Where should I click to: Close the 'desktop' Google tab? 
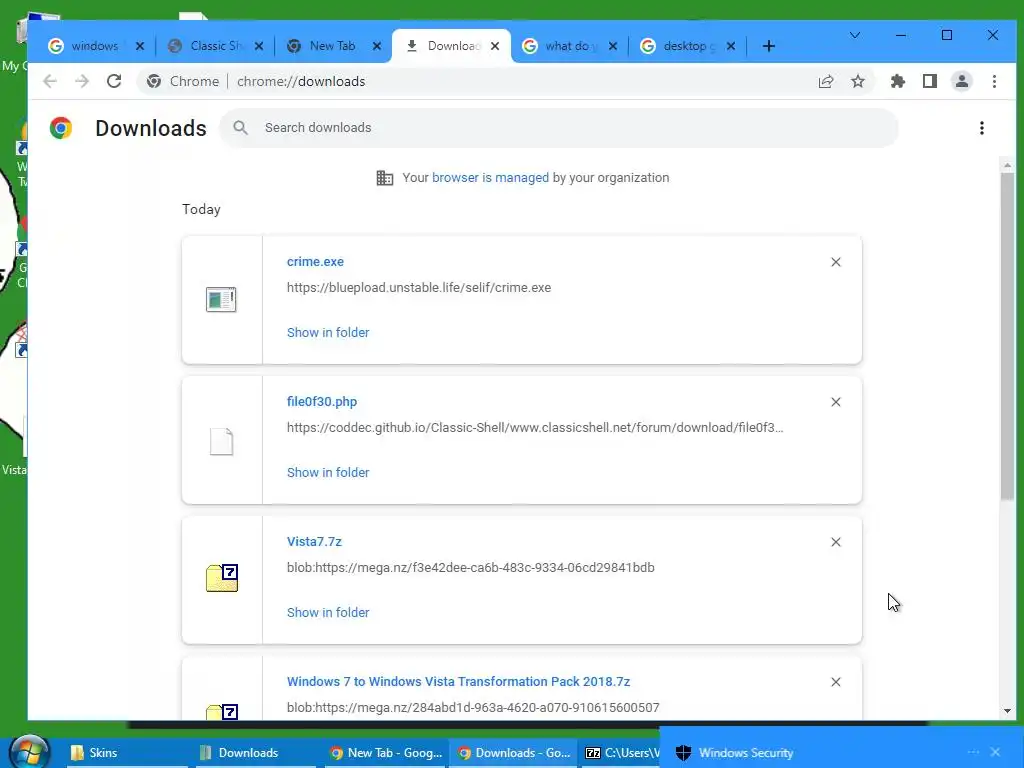[731, 46]
